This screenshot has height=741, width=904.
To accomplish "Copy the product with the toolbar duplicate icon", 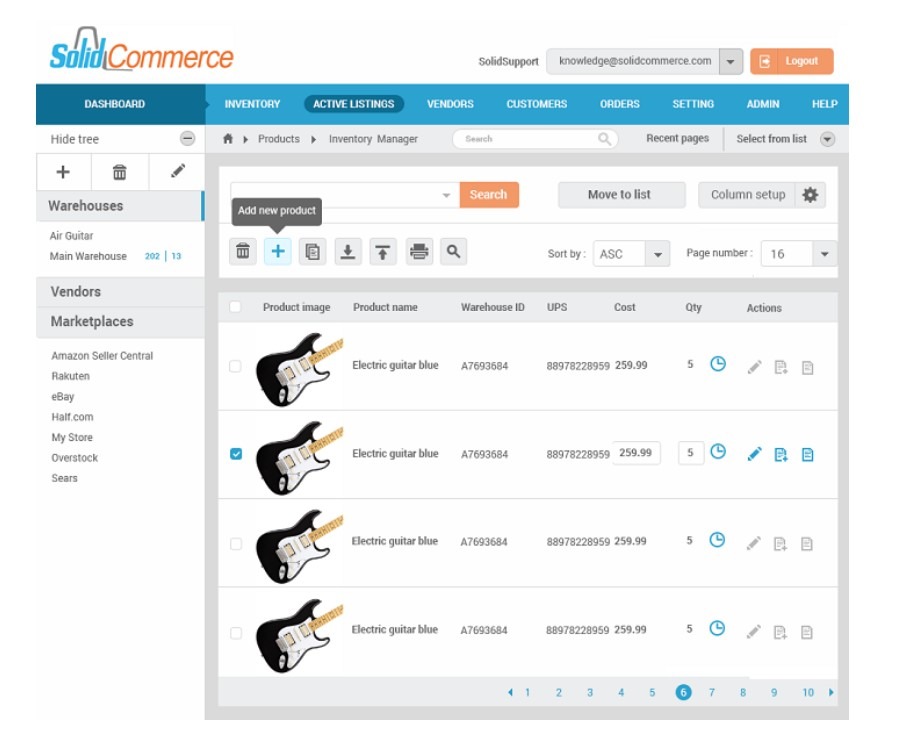I will [x=312, y=251].
